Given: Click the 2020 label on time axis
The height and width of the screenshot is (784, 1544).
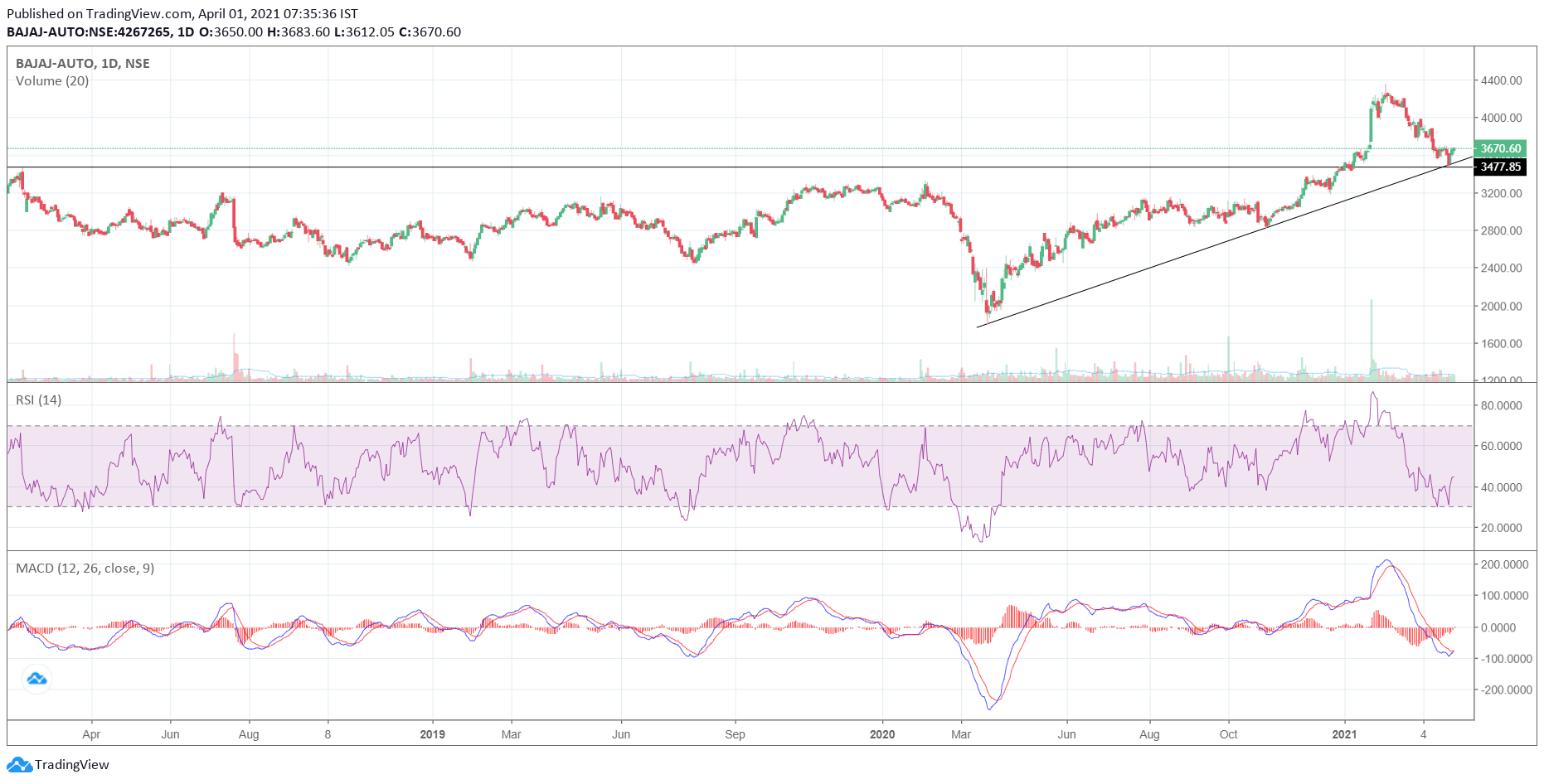Looking at the screenshot, I should [x=882, y=734].
